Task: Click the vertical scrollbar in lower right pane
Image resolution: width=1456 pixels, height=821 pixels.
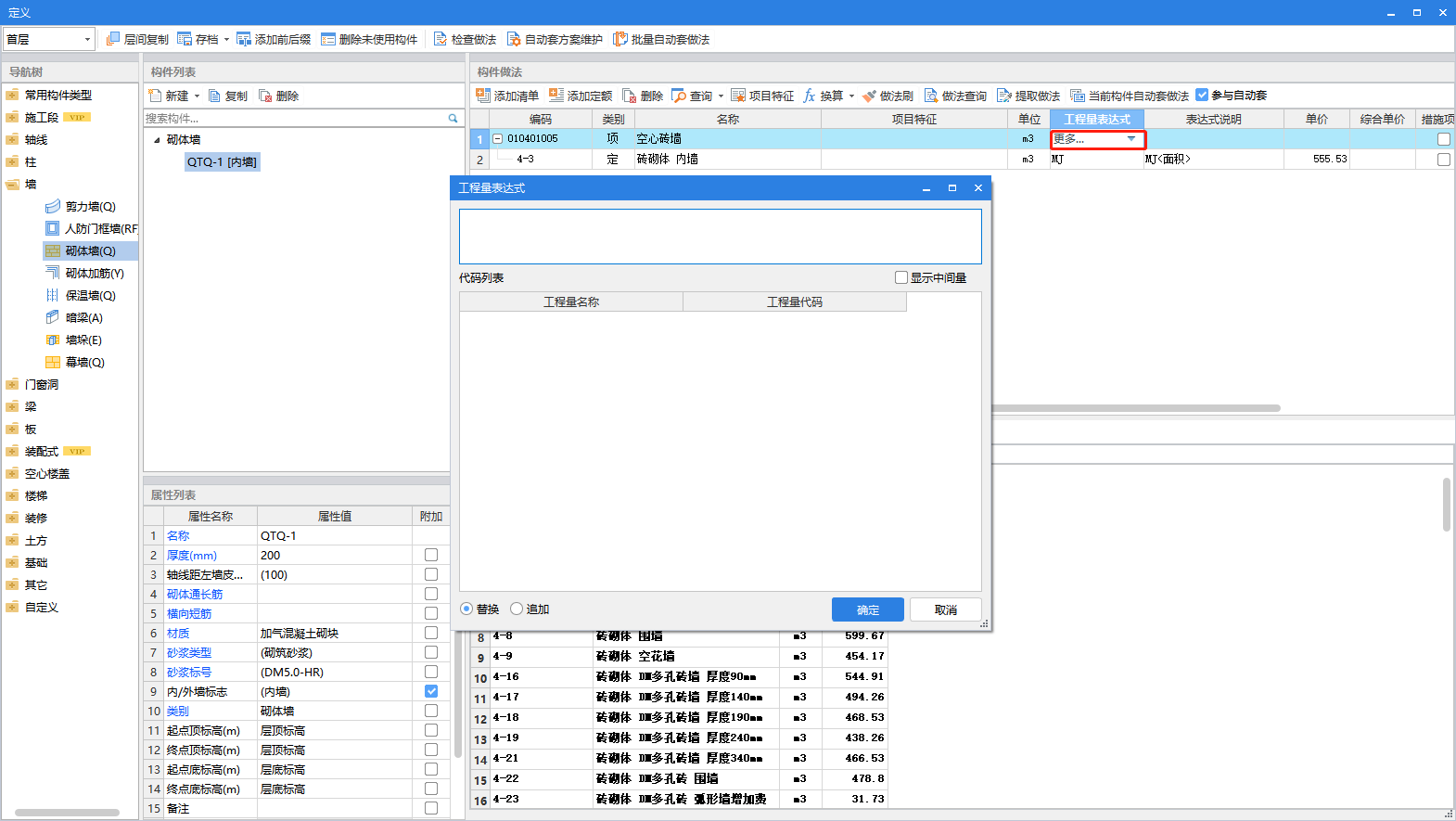Action: (x=1447, y=505)
